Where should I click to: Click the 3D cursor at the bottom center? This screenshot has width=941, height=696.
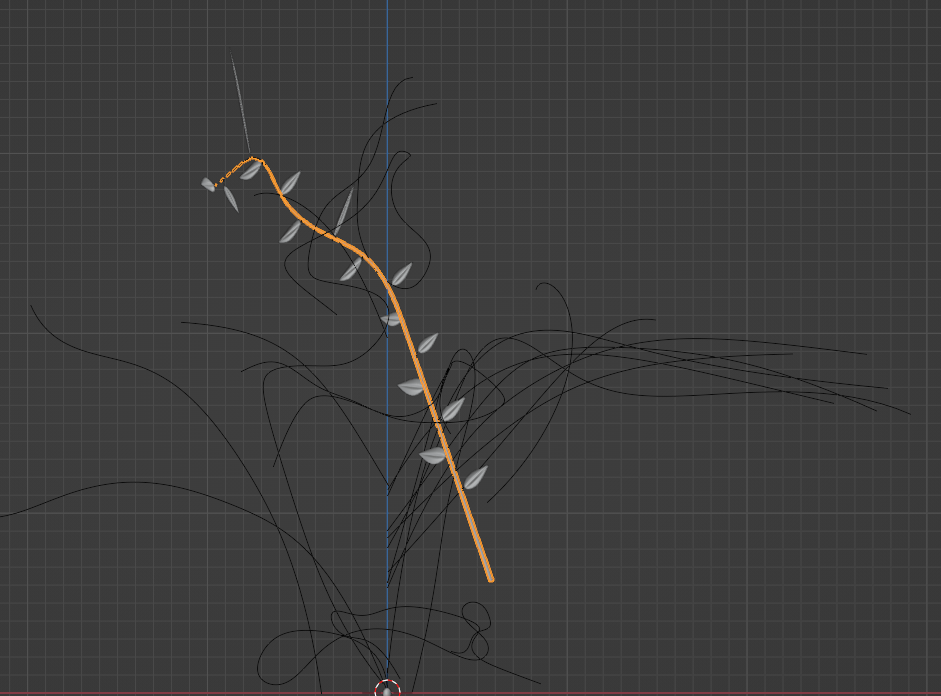387,689
